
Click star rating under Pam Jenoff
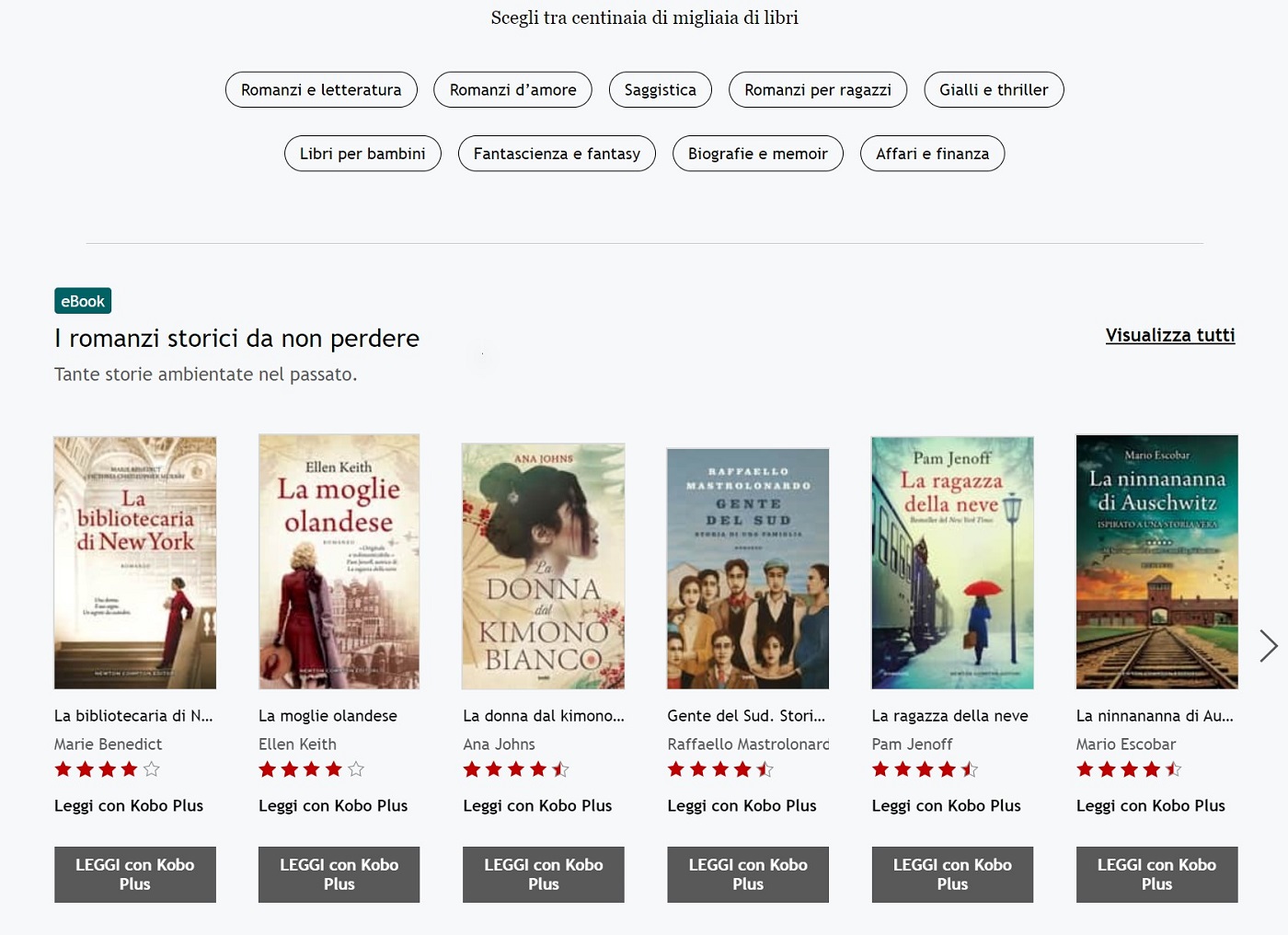[x=925, y=769]
